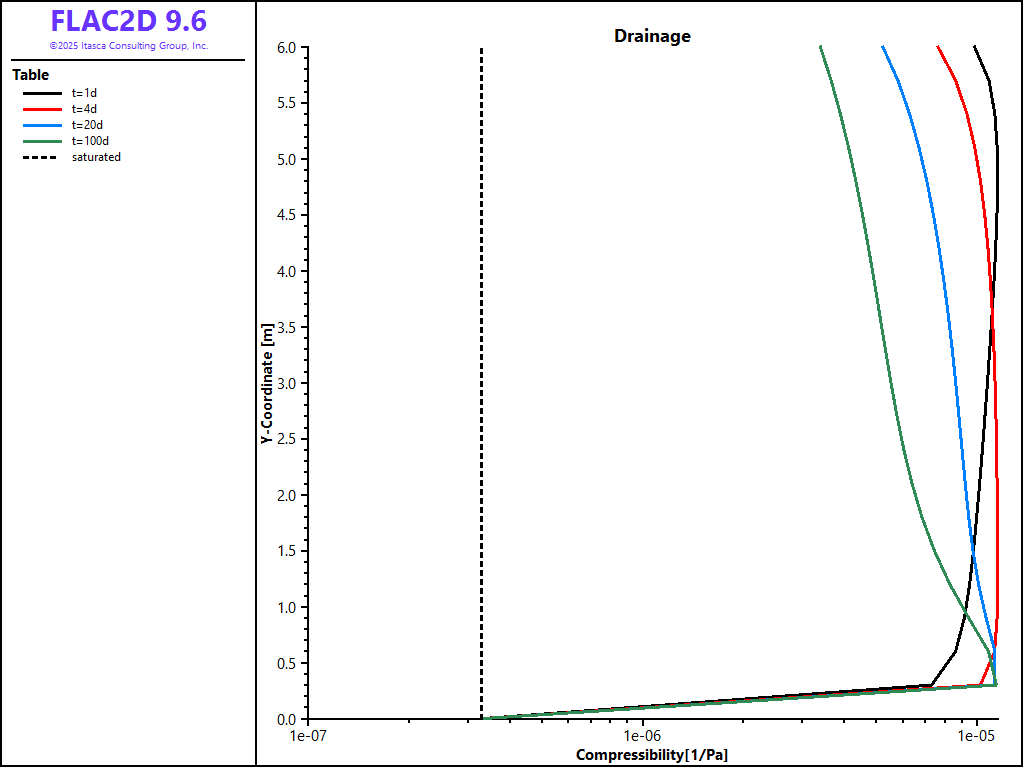
Task: Select the Y-Coordinate [m] axis label
Action: [266, 383]
